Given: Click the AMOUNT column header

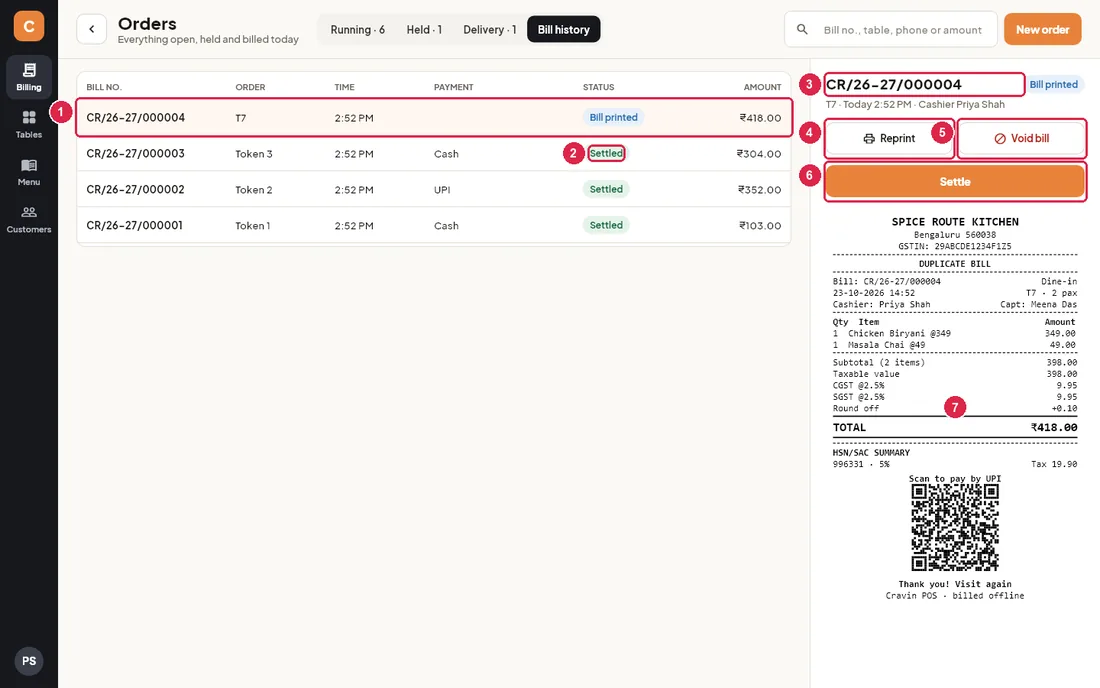Looking at the screenshot, I should 763,87.
